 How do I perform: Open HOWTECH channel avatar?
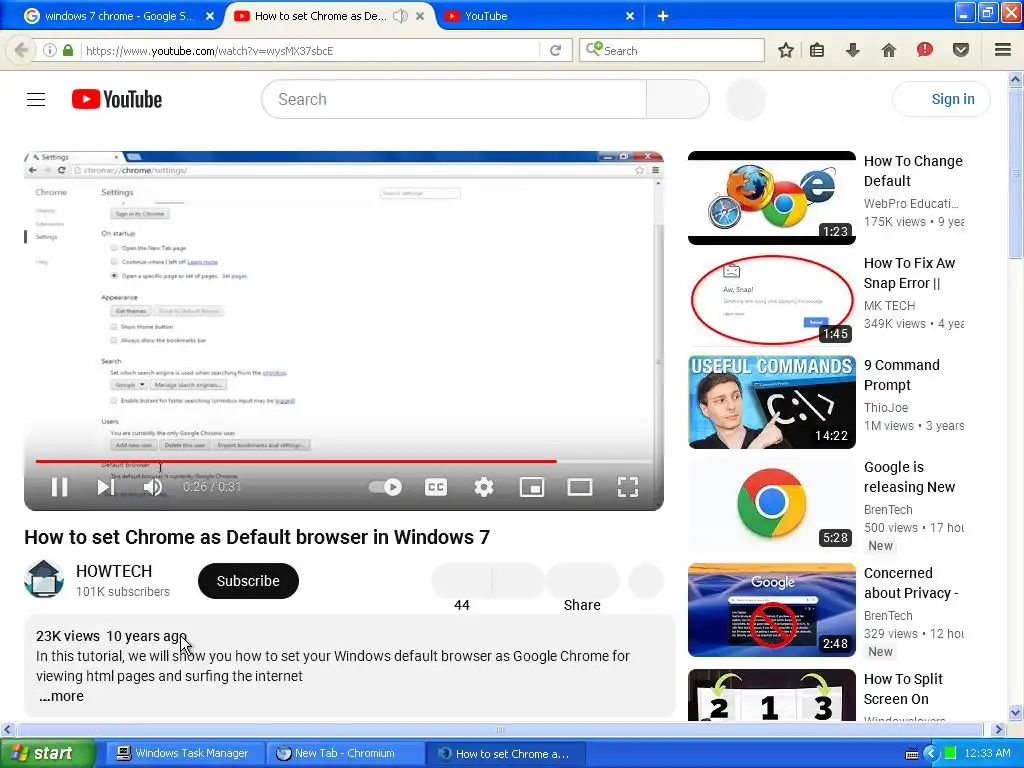point(44,579)
